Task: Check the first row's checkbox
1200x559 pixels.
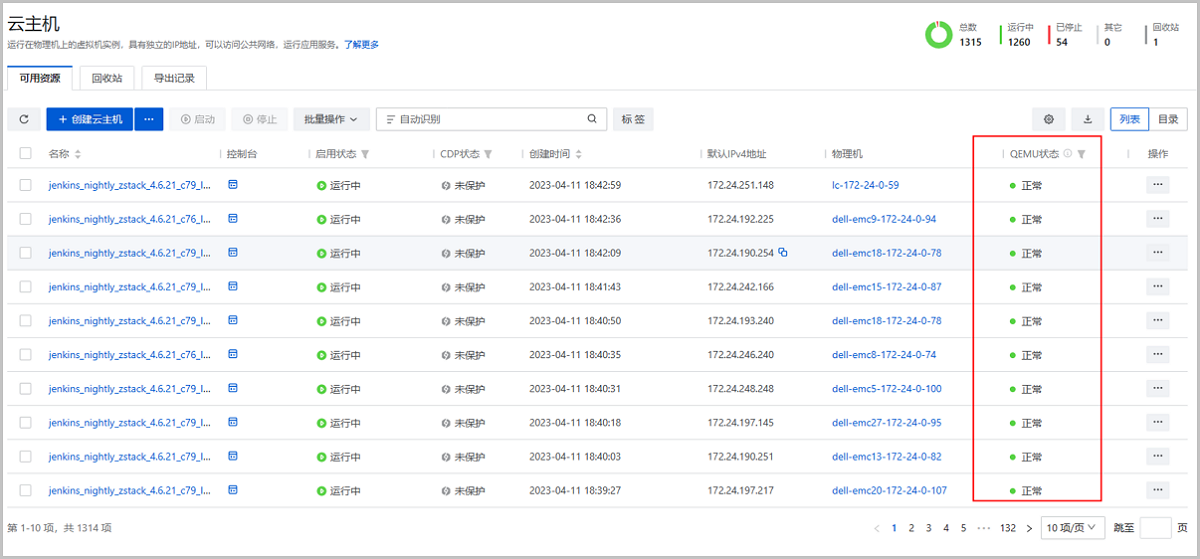Action: [26, 185]
